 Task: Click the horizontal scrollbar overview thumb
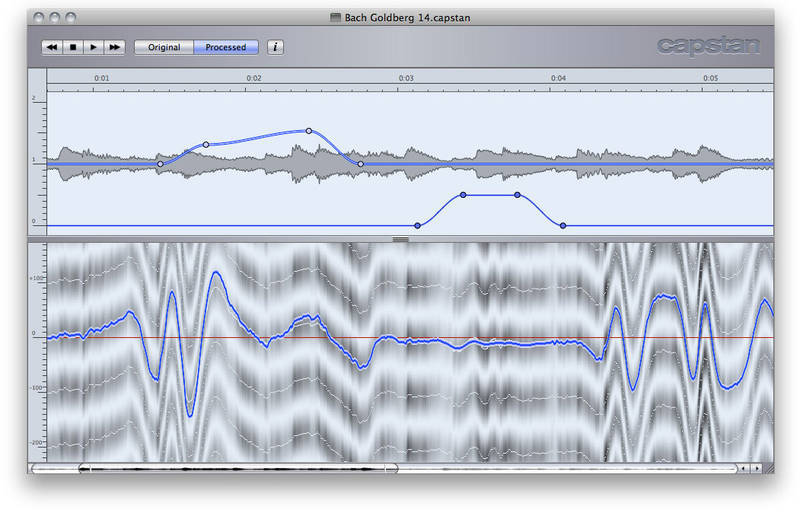238,467
